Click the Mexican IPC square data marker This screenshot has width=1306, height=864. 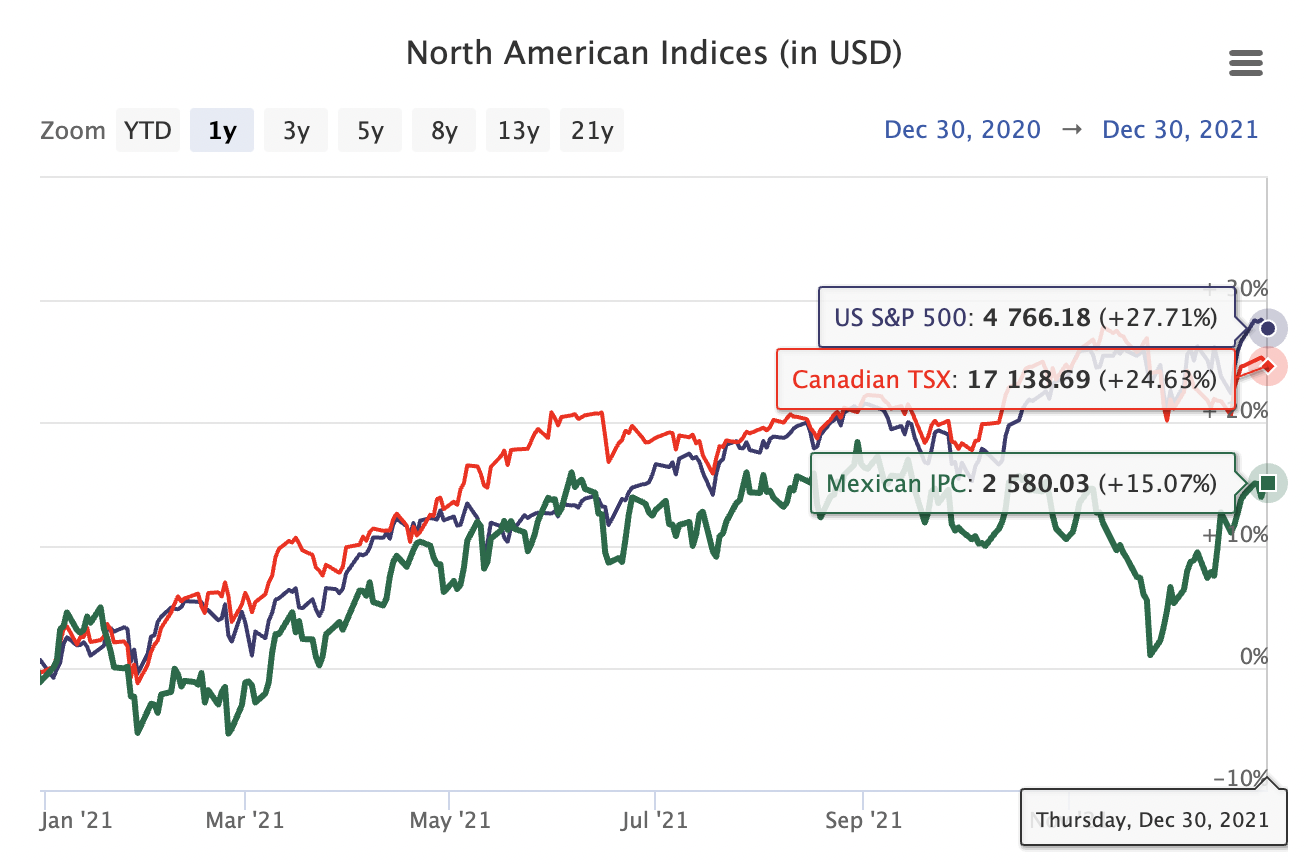(1268, 484)
